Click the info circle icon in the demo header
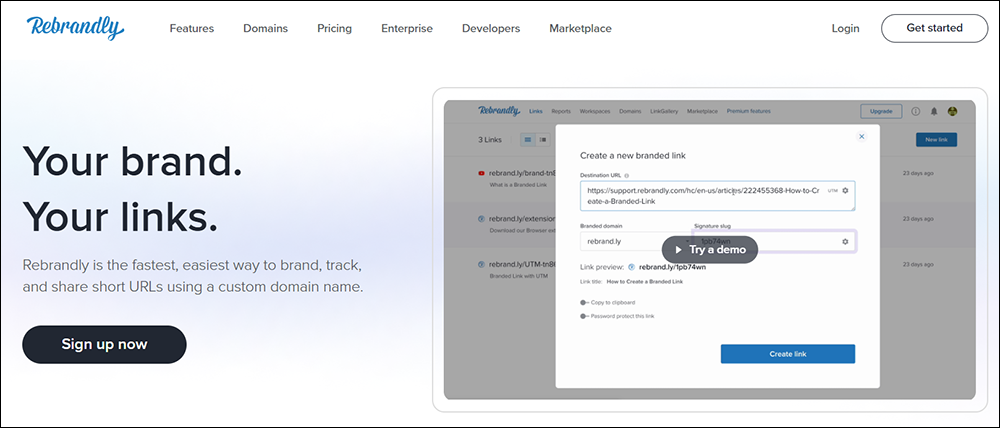 (x=916, y=111)
